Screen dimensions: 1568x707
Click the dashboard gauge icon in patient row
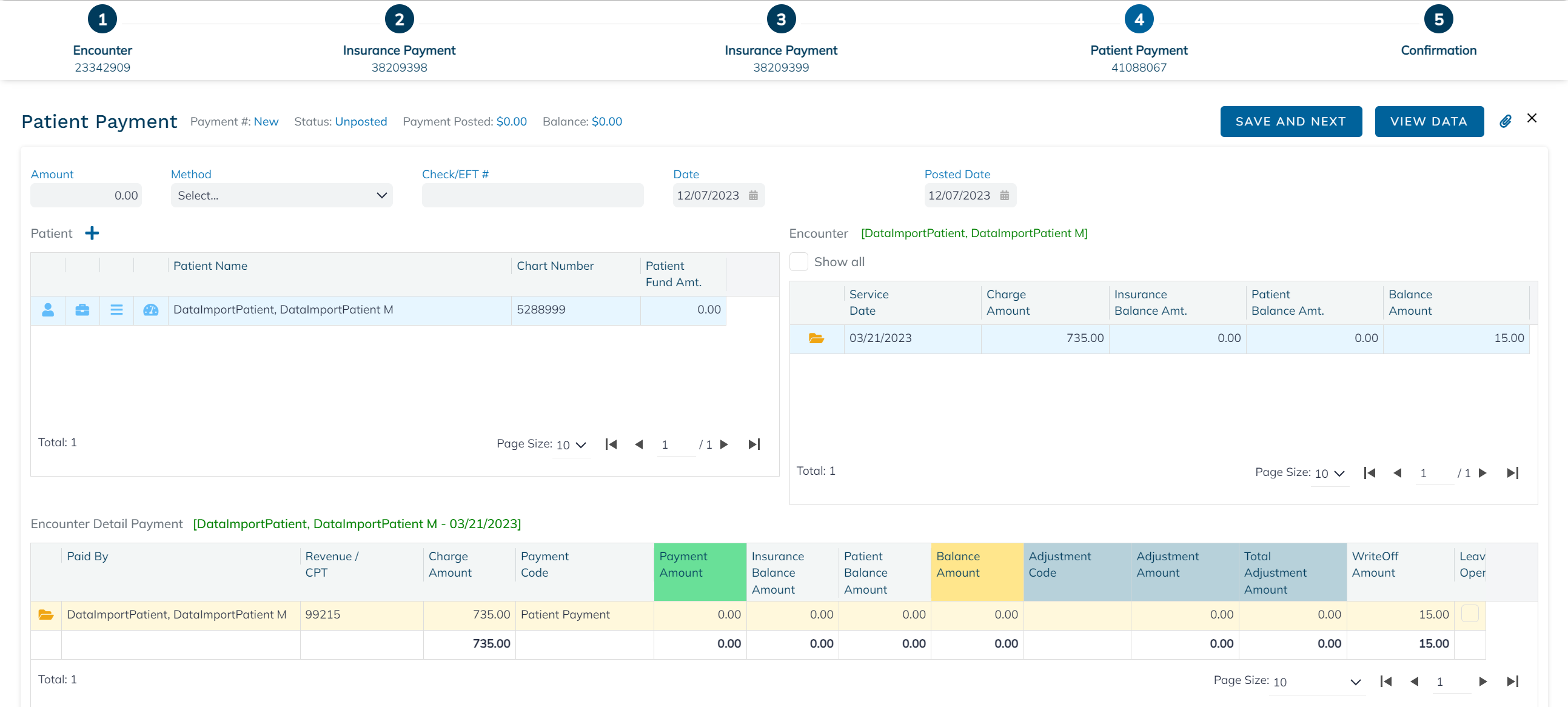150,310
